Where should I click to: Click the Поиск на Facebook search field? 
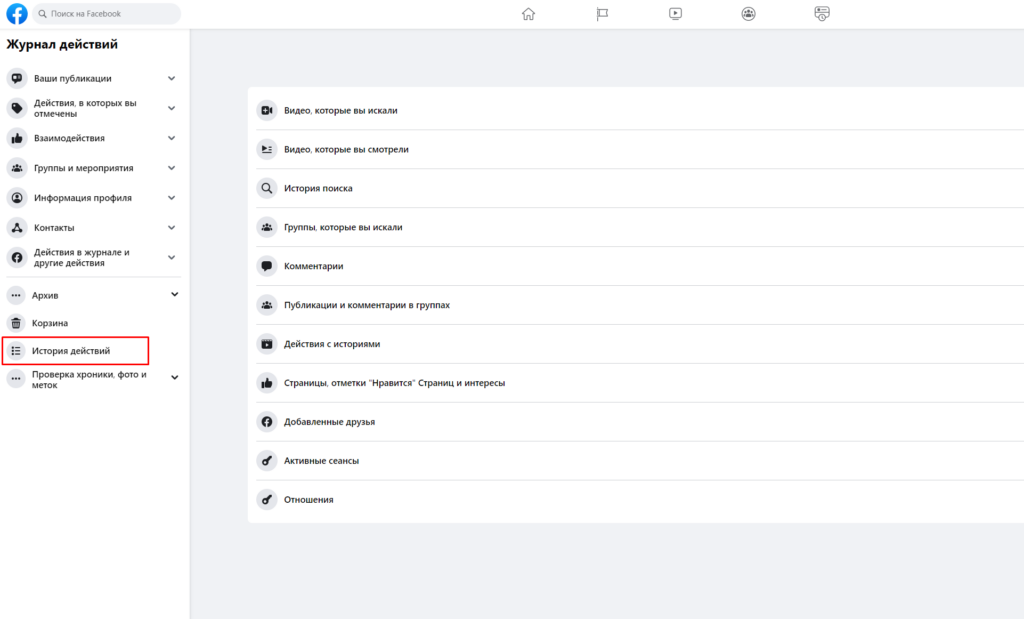coord(108,14)
